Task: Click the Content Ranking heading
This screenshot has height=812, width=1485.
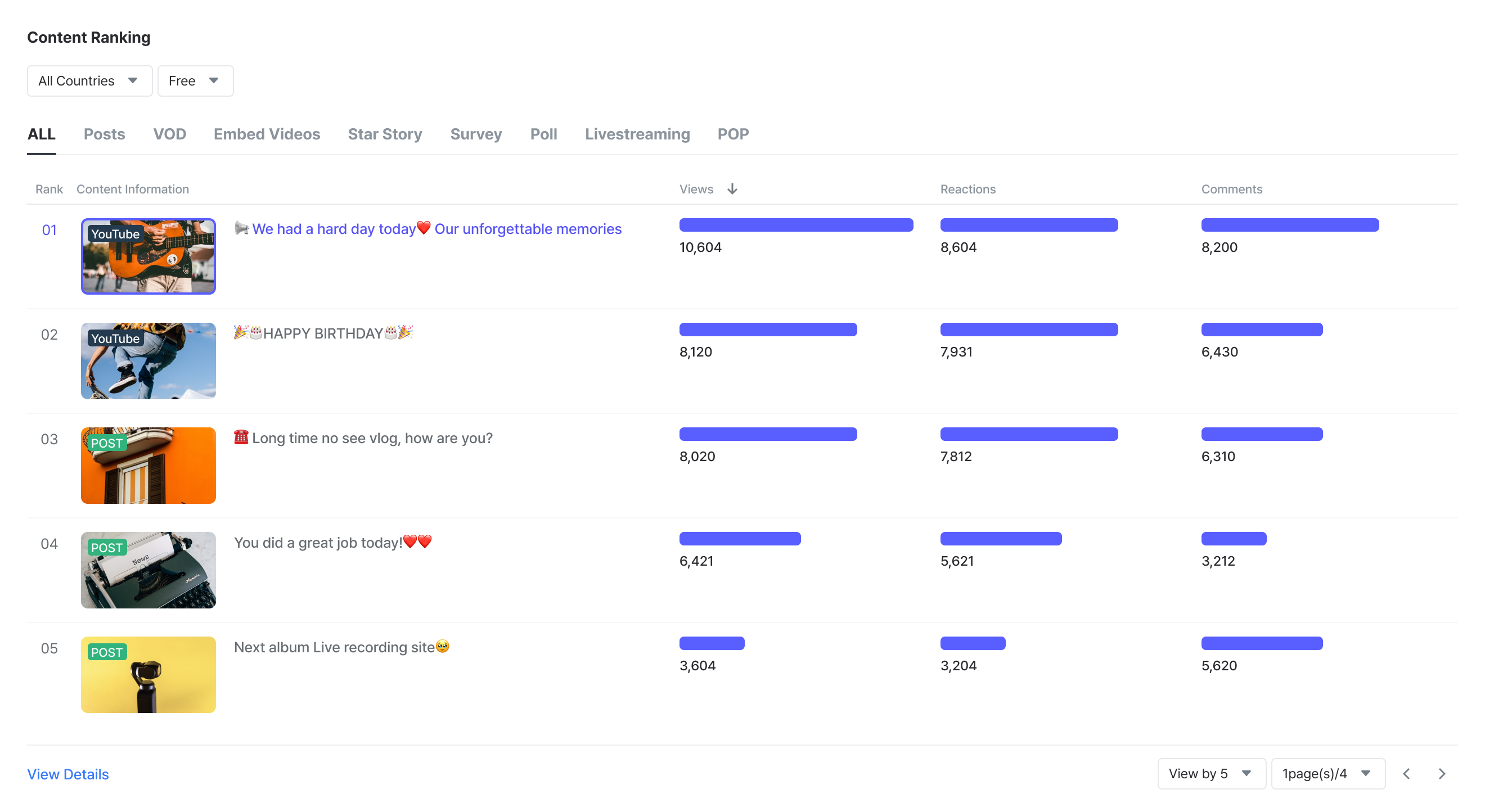Action: 89,38
